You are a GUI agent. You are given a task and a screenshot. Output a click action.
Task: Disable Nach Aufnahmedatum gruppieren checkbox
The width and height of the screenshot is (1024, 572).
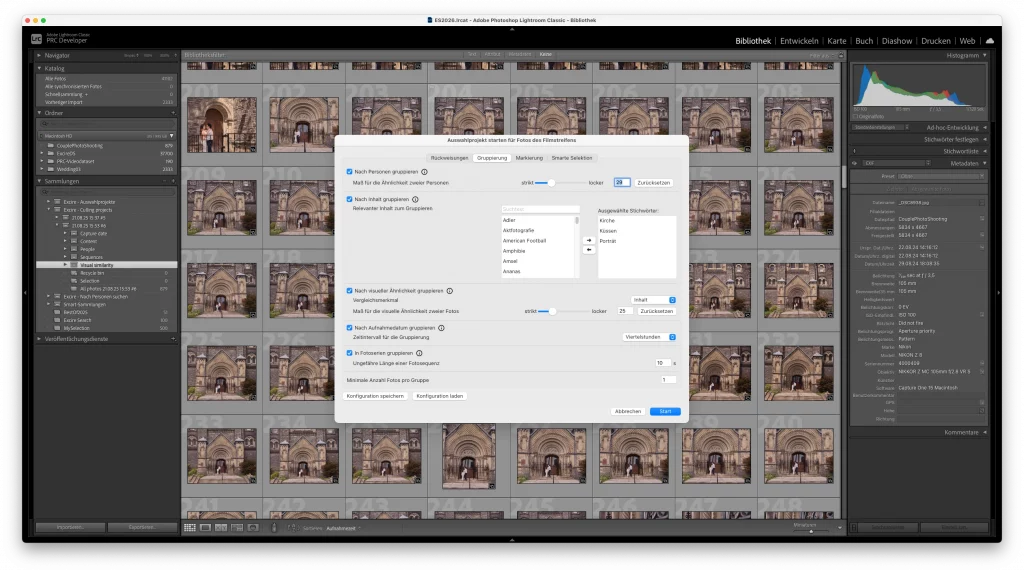click(348, 327)
